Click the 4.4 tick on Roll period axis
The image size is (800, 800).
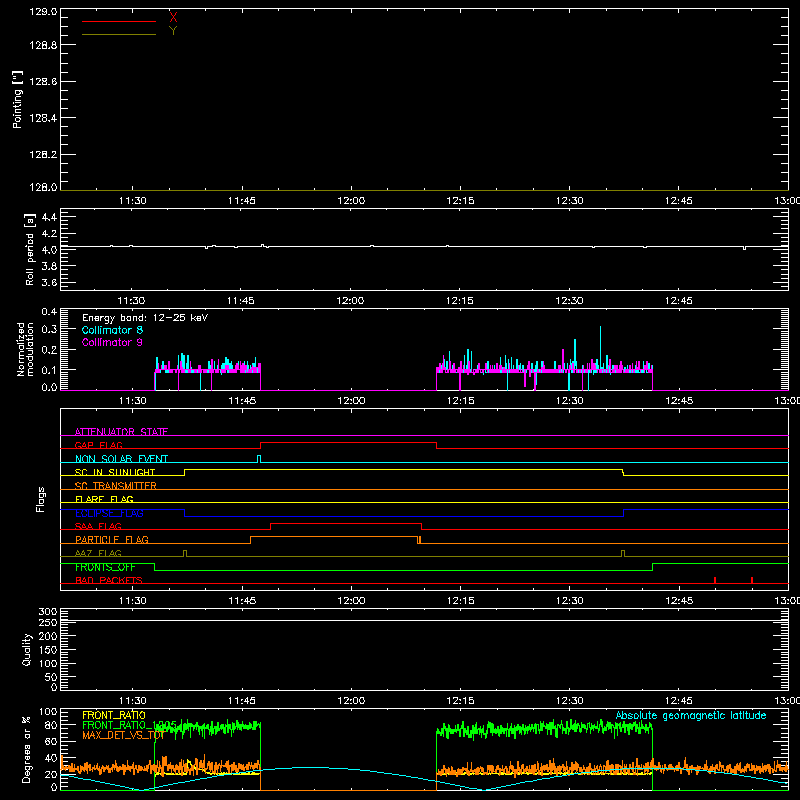(x=49, y=217)
